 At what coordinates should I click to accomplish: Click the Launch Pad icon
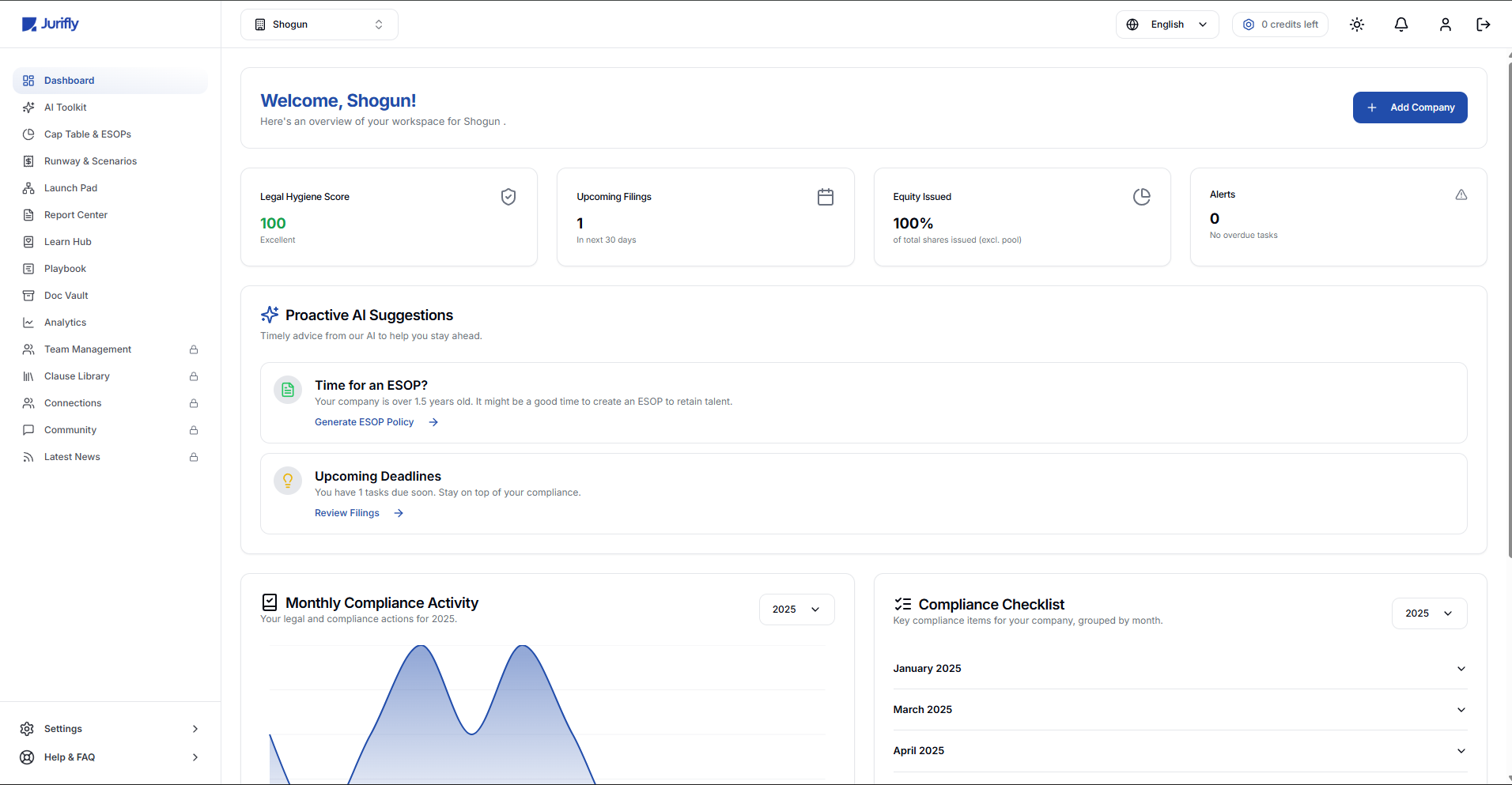click(28, 188)
